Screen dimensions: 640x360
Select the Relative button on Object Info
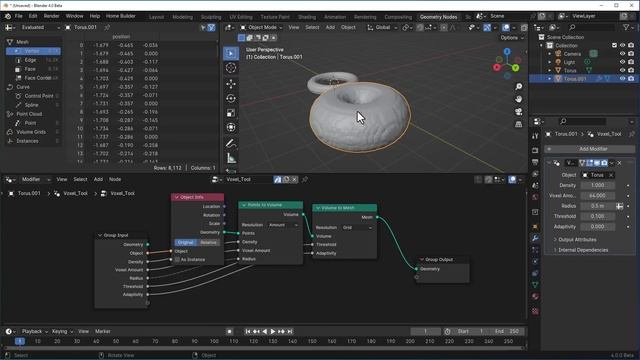point(208,242)
